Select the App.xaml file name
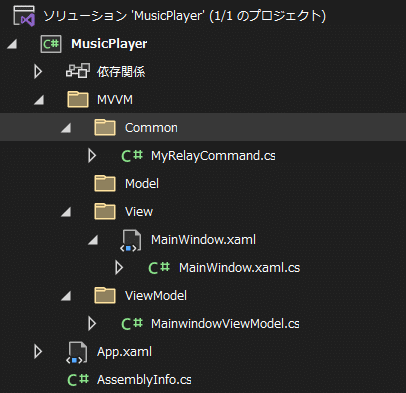This screenshot has height=393, width=406. (x=124, y=352)
